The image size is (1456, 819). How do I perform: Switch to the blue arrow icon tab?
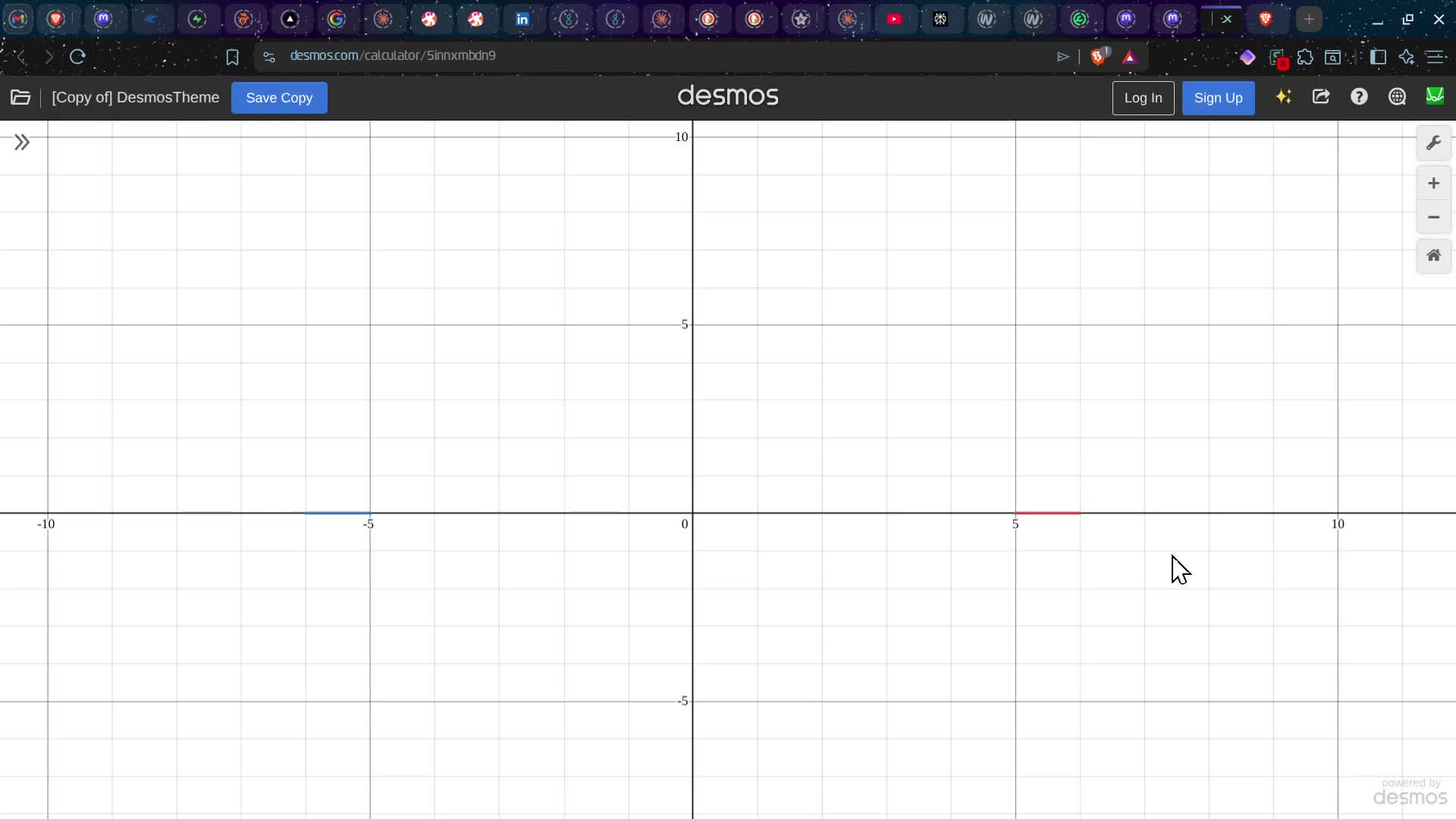tap(150, 19)
